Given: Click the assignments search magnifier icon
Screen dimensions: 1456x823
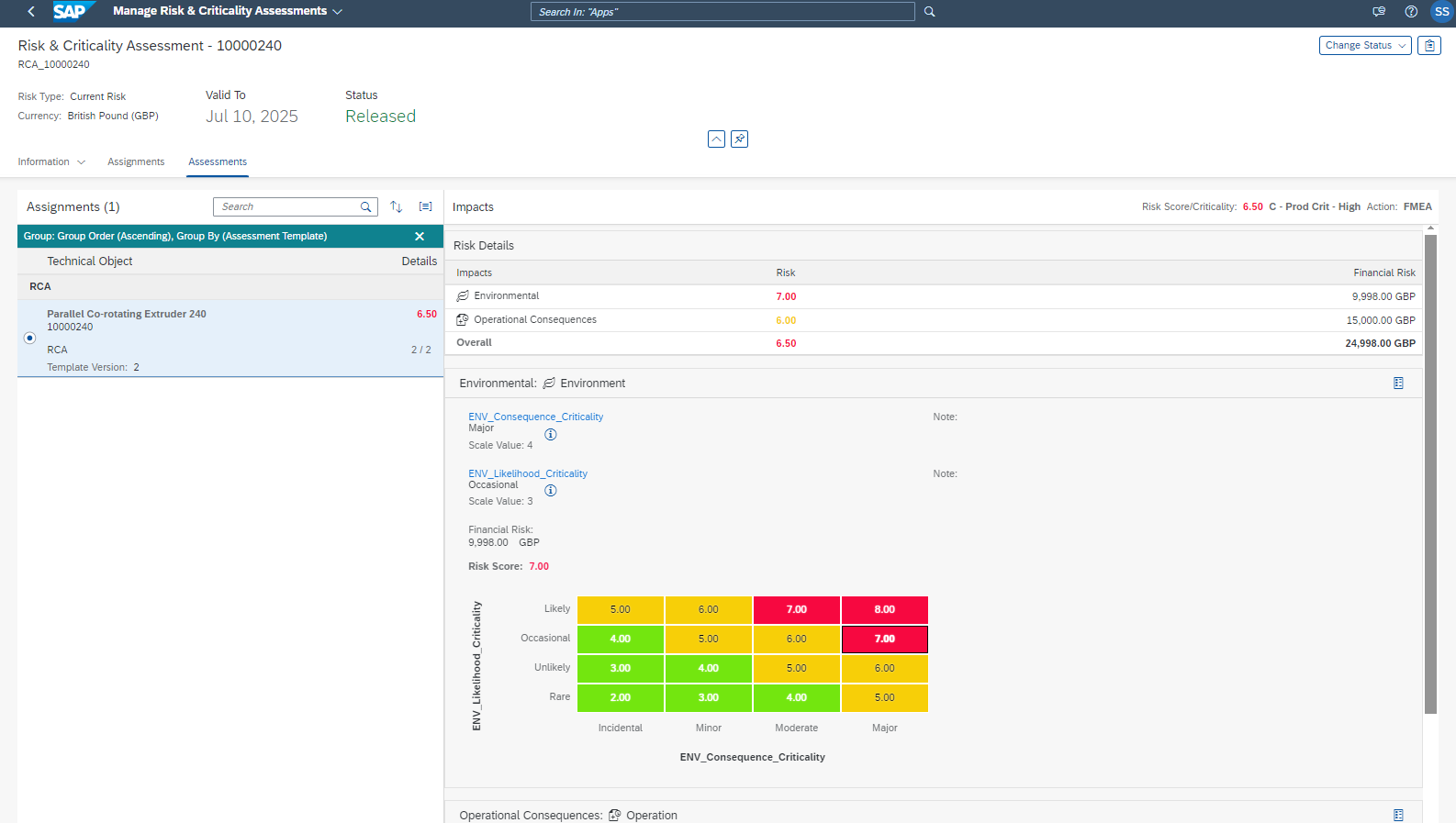Looking at the screenshot, I should (365, 207).
